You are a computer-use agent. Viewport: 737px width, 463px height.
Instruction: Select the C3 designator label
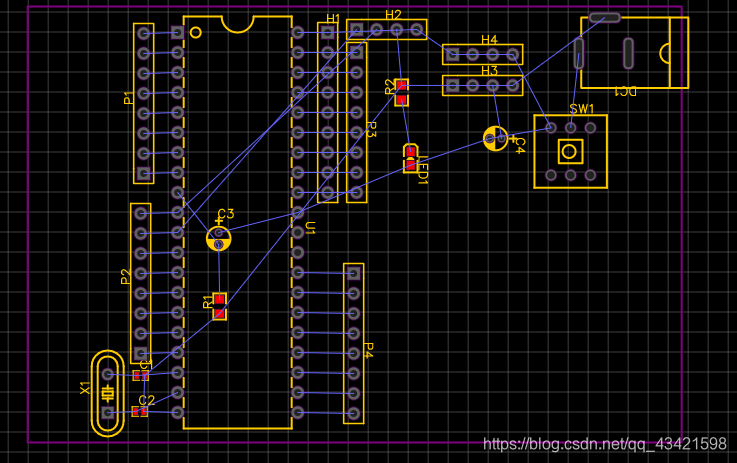pos(226,214)
